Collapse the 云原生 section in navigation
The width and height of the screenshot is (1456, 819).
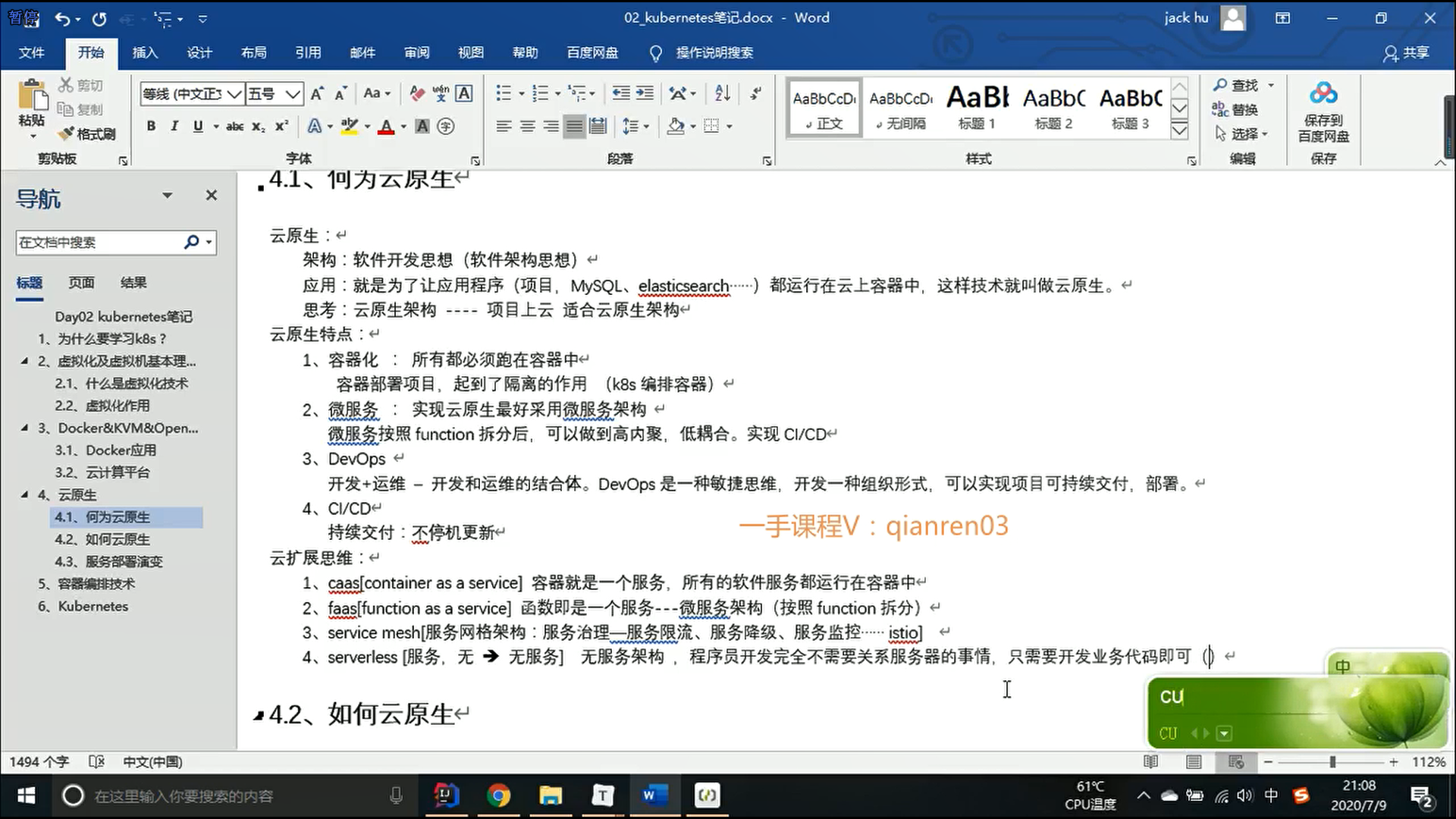[24, 494]
